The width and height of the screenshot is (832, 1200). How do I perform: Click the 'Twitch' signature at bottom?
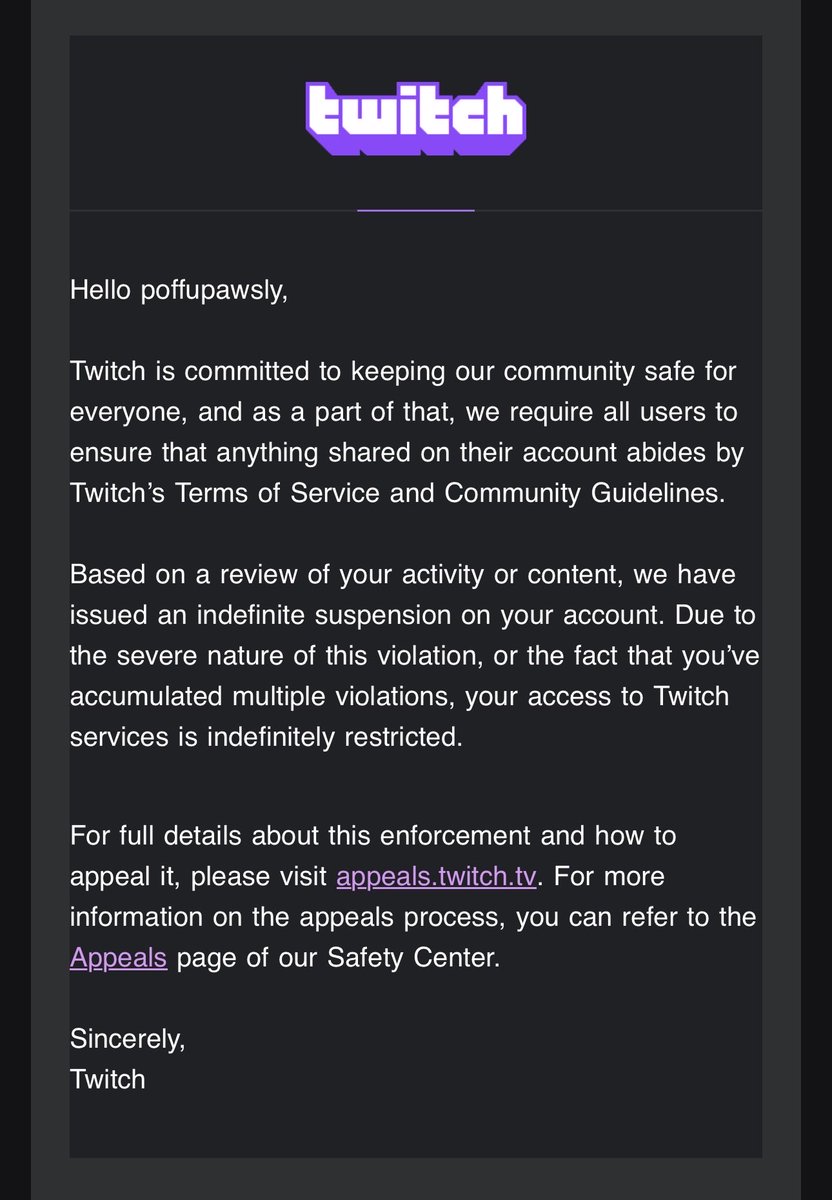(108, 1079)
